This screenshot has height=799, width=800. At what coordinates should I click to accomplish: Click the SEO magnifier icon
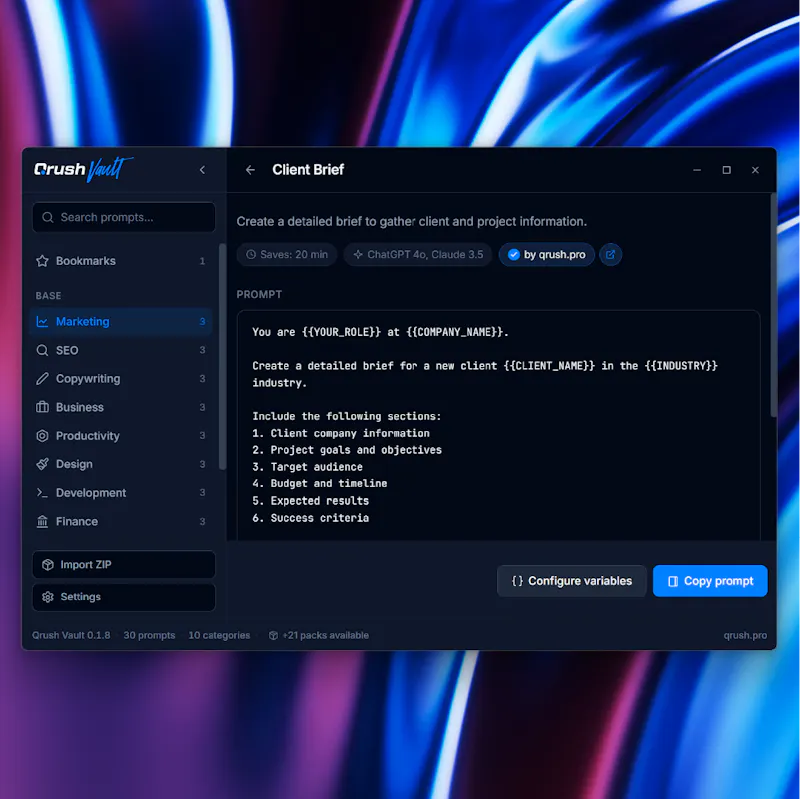click(42, 350)
